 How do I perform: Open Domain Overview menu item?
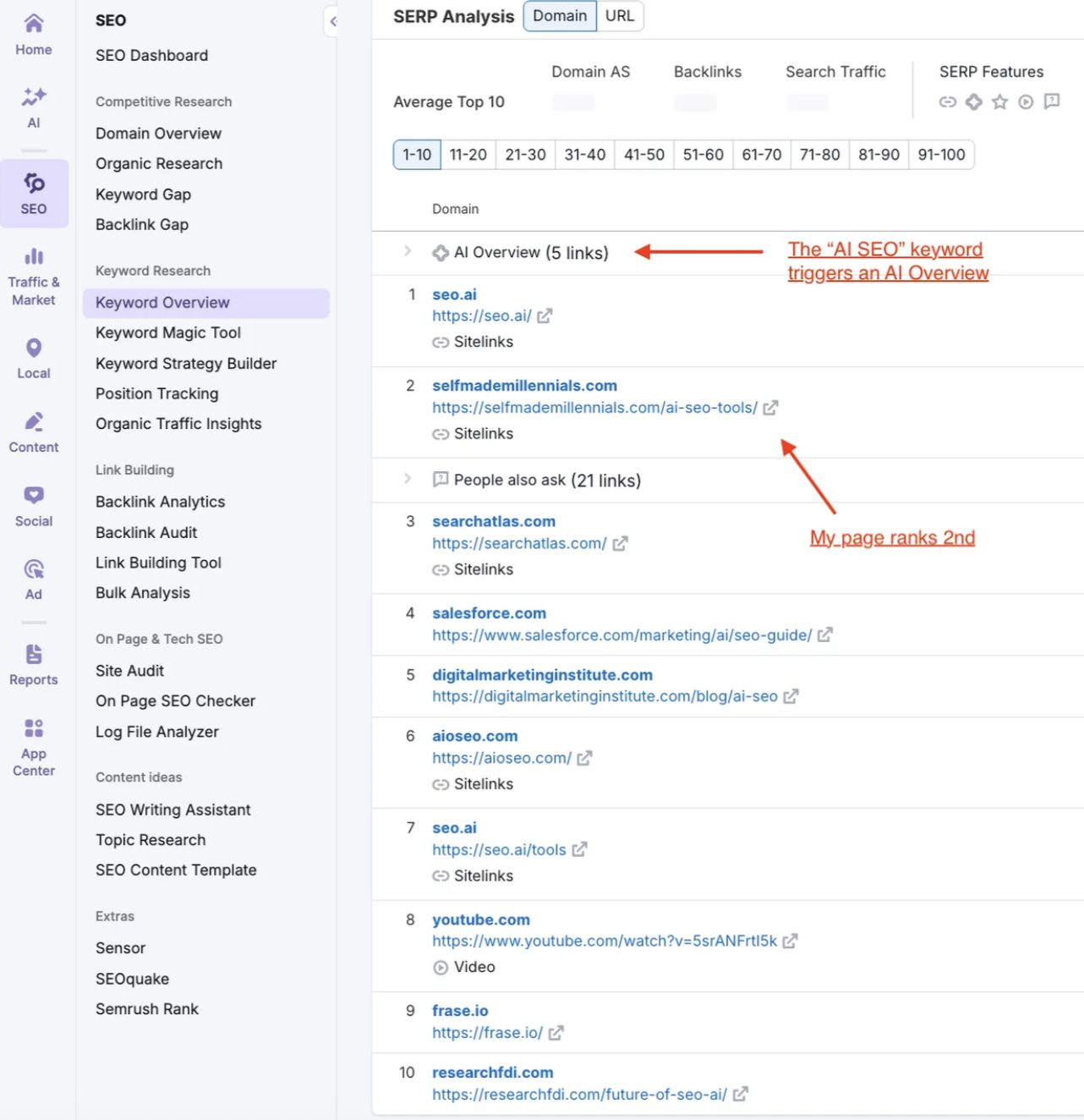pos(159,134)
